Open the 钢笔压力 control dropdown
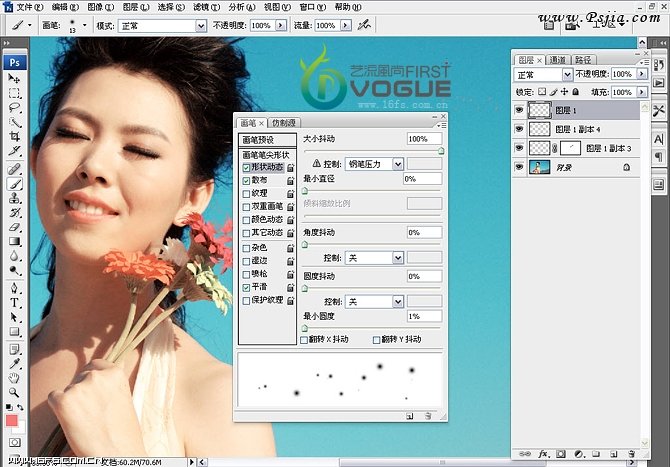This screenshot has width=670, height=467. [x=398, y=164]
